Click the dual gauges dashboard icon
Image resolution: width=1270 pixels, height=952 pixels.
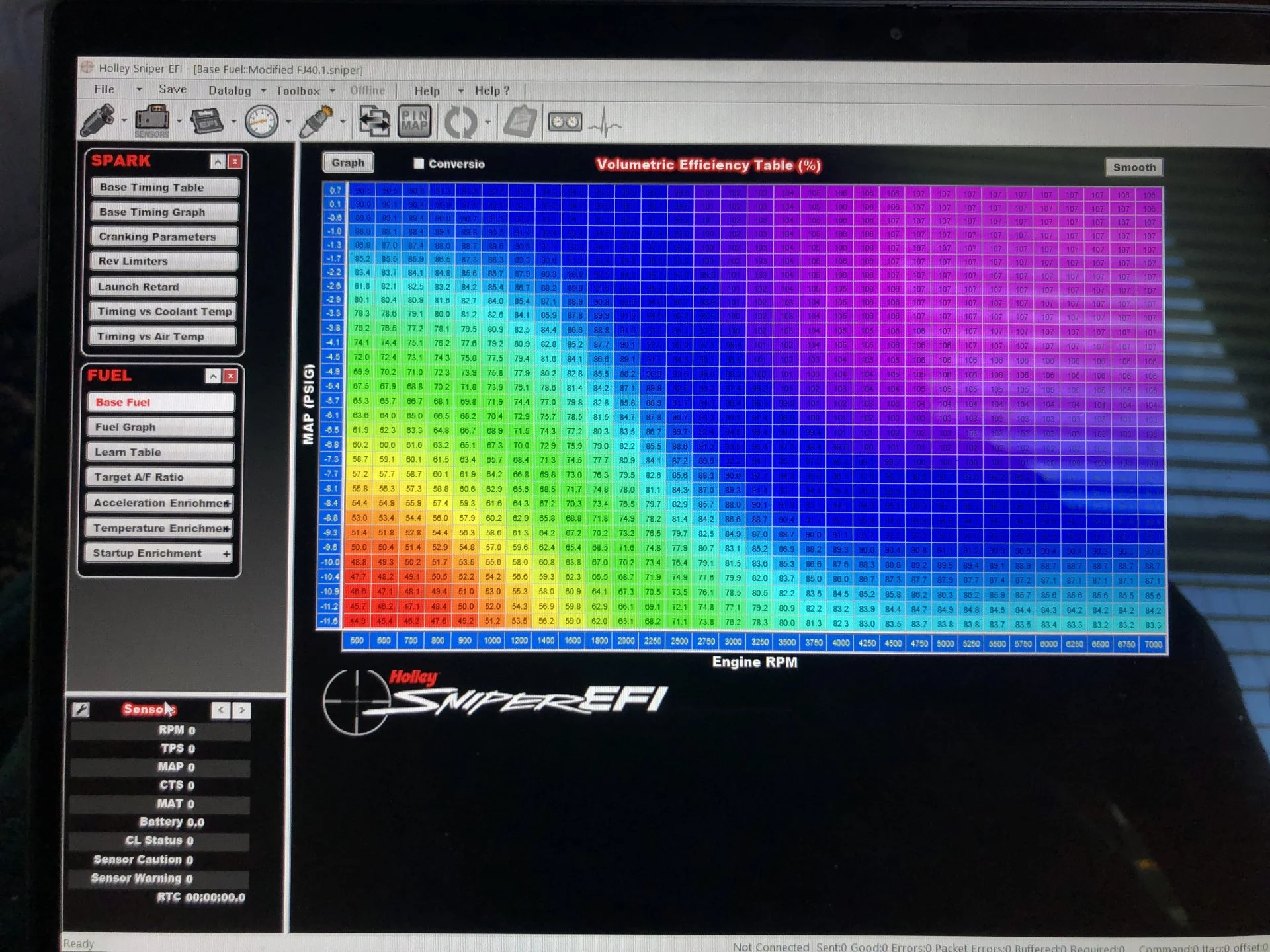pyautogui.click(x=564, y=122)
